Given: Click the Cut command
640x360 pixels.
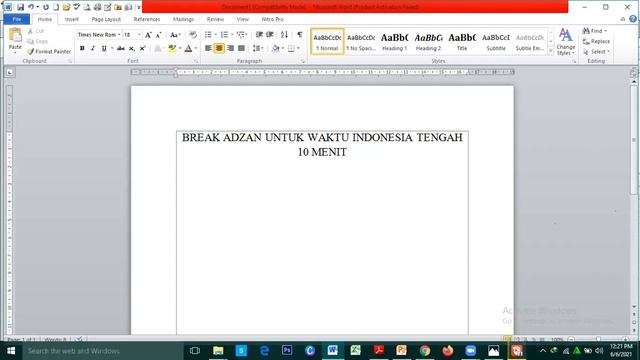Looking at the screenshot, I should (x=36, y=31).
